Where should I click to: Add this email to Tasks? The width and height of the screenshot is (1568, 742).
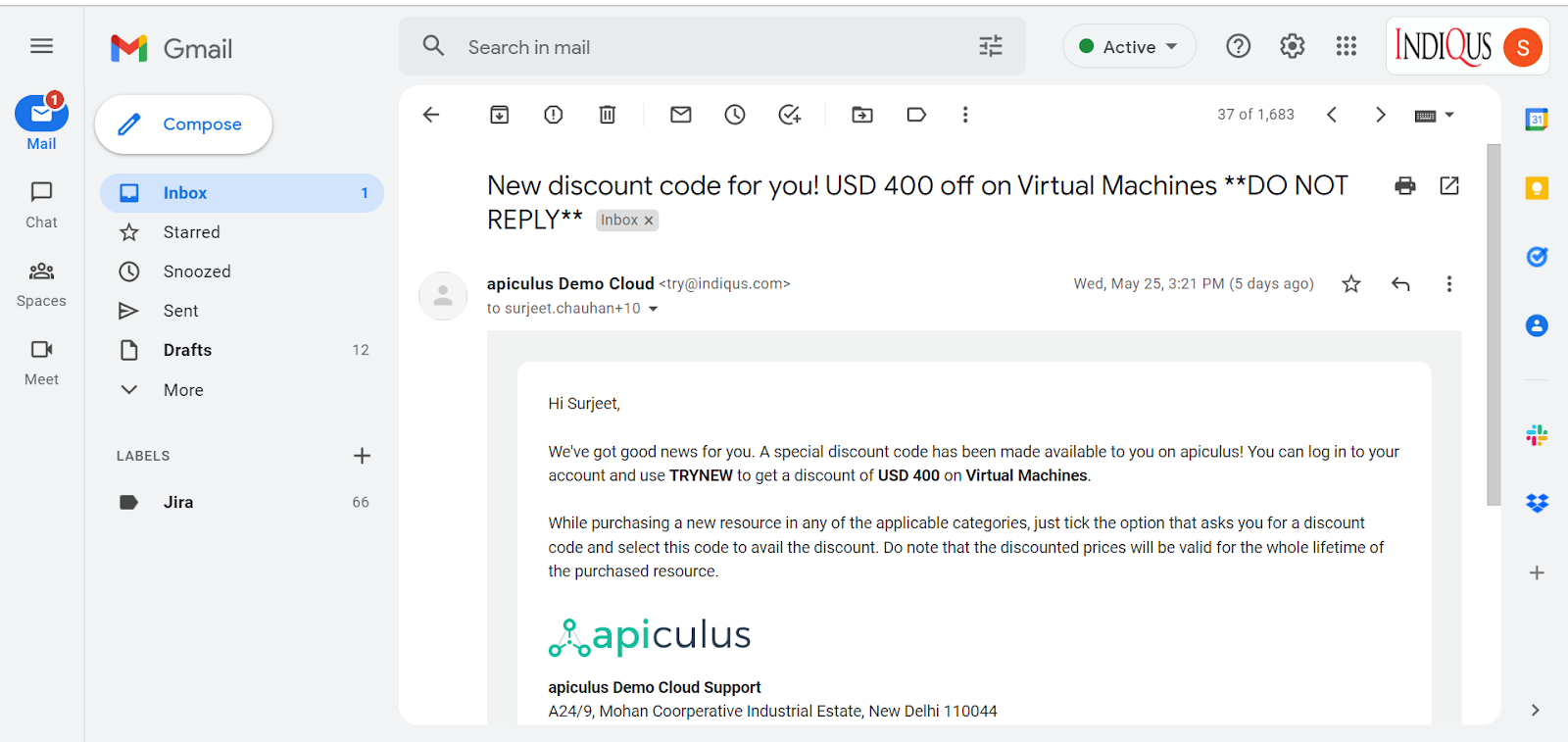pos(790,115)
